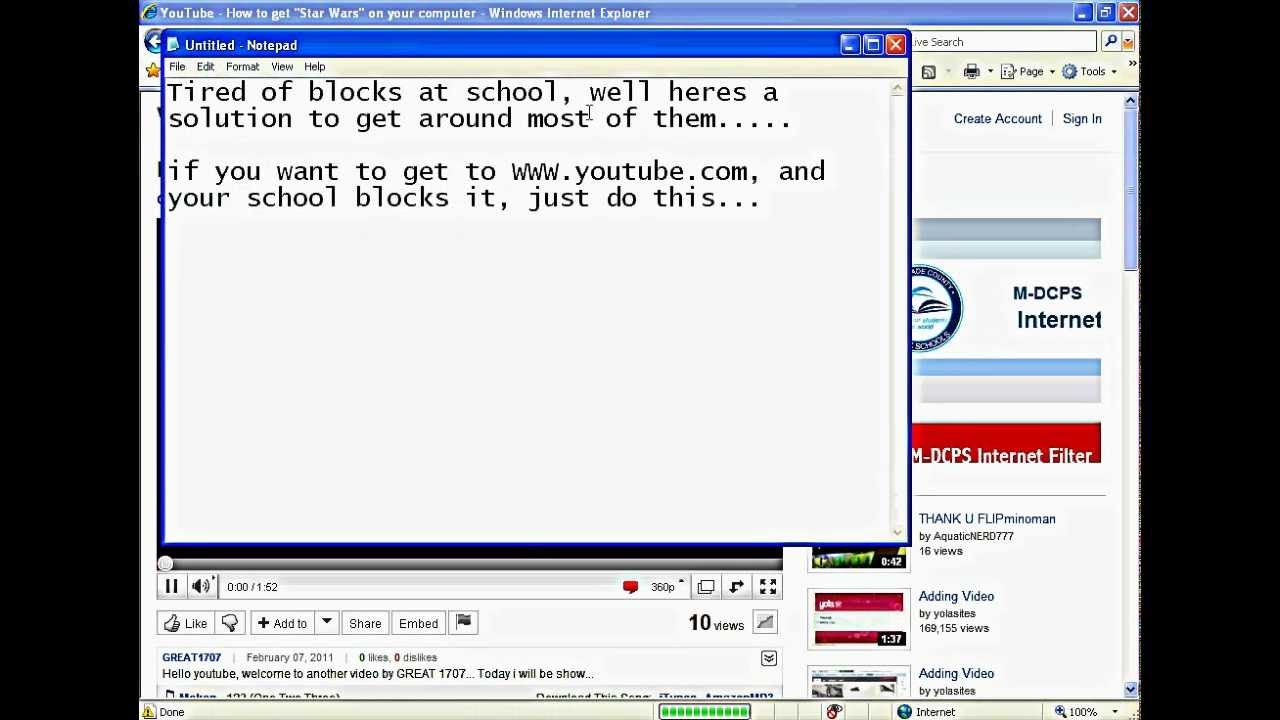
Task: Click the Internet zone globe in status bar
Action: [904, 712]
